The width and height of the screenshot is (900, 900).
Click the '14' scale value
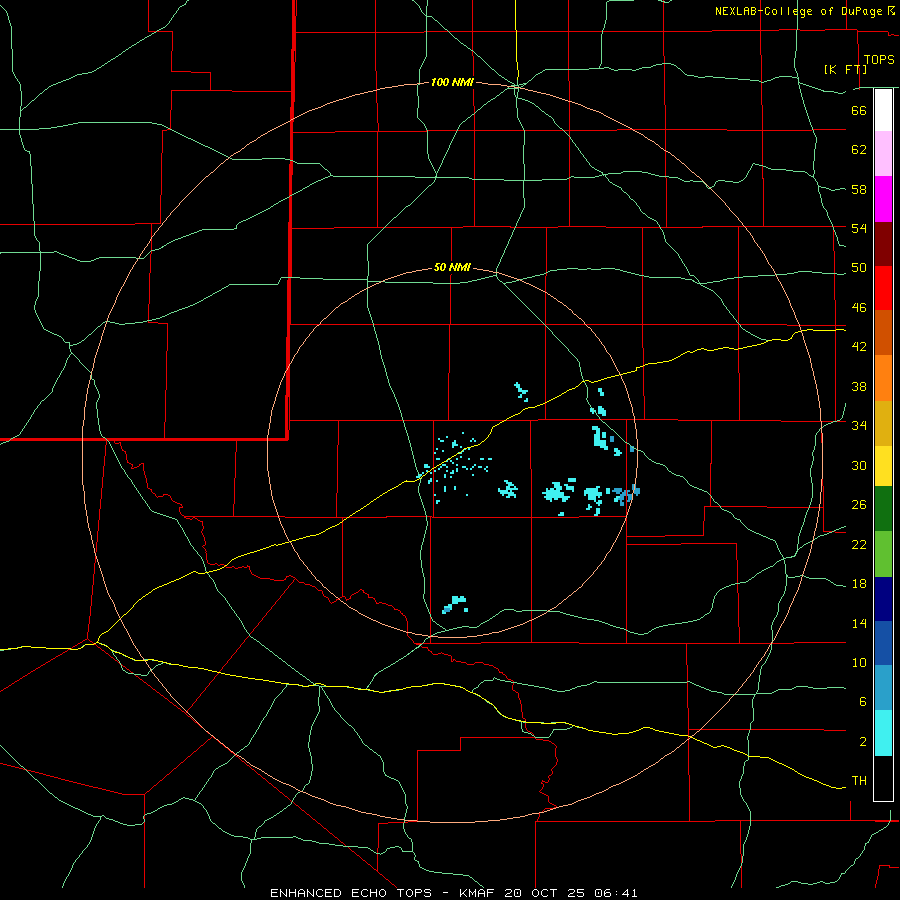[x=859, y=623]
